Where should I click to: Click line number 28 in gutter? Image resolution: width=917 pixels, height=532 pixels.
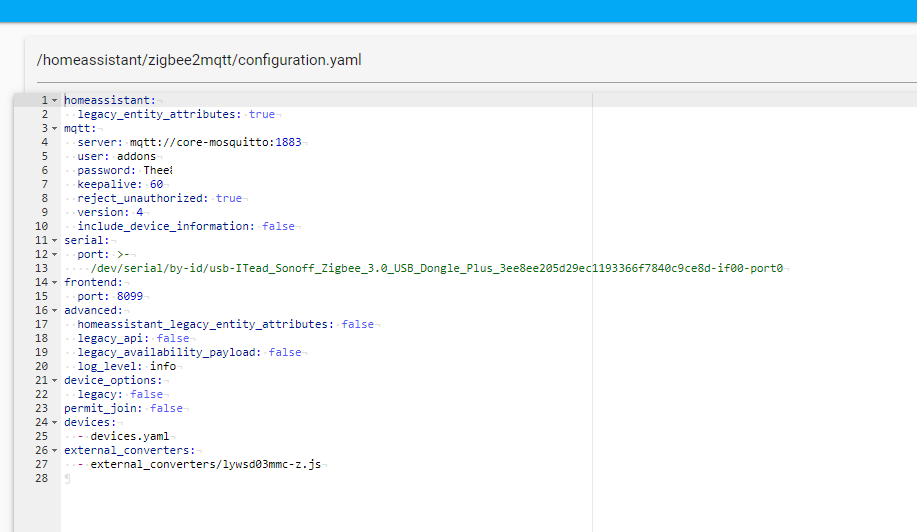tap(41, 479)
